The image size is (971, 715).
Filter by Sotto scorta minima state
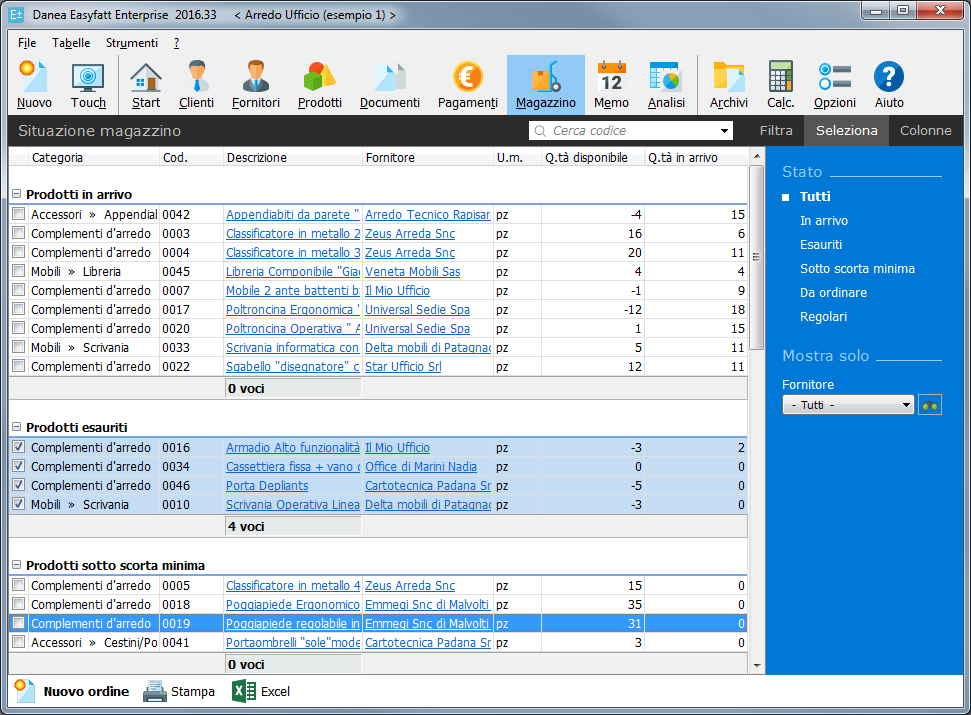pos(857,268)
